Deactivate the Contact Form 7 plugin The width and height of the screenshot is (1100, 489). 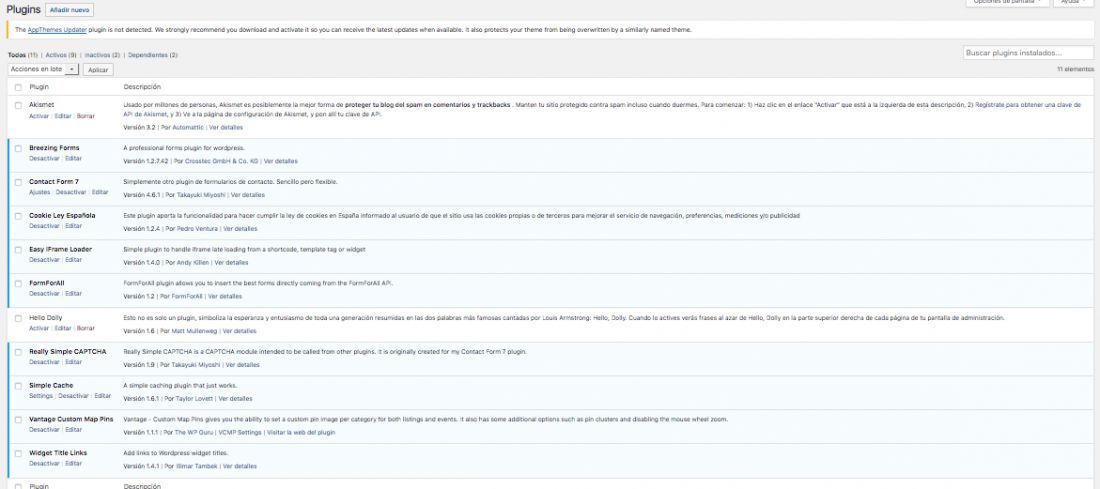click(71, 192)
